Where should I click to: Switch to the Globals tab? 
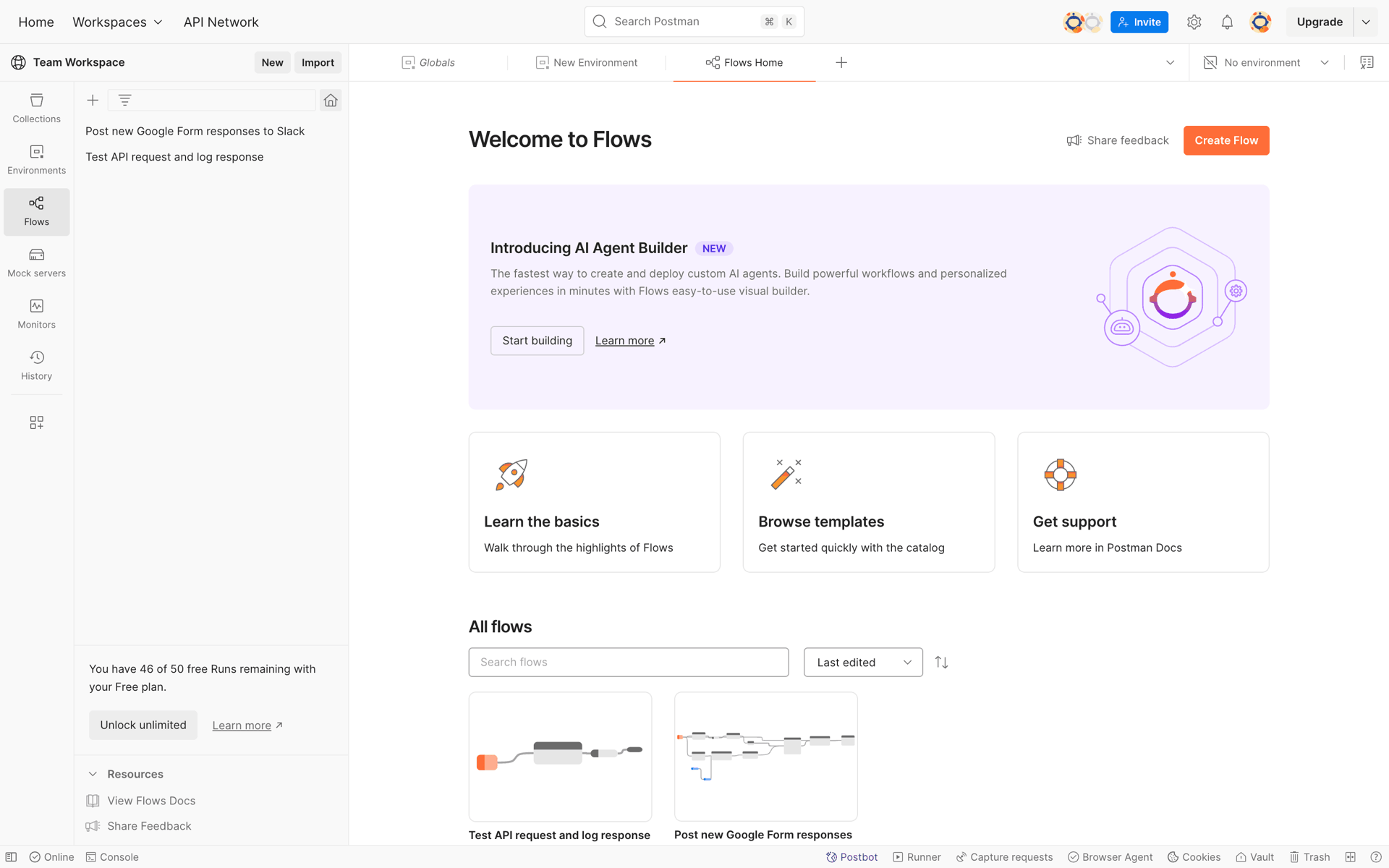(x=428, y=62)
